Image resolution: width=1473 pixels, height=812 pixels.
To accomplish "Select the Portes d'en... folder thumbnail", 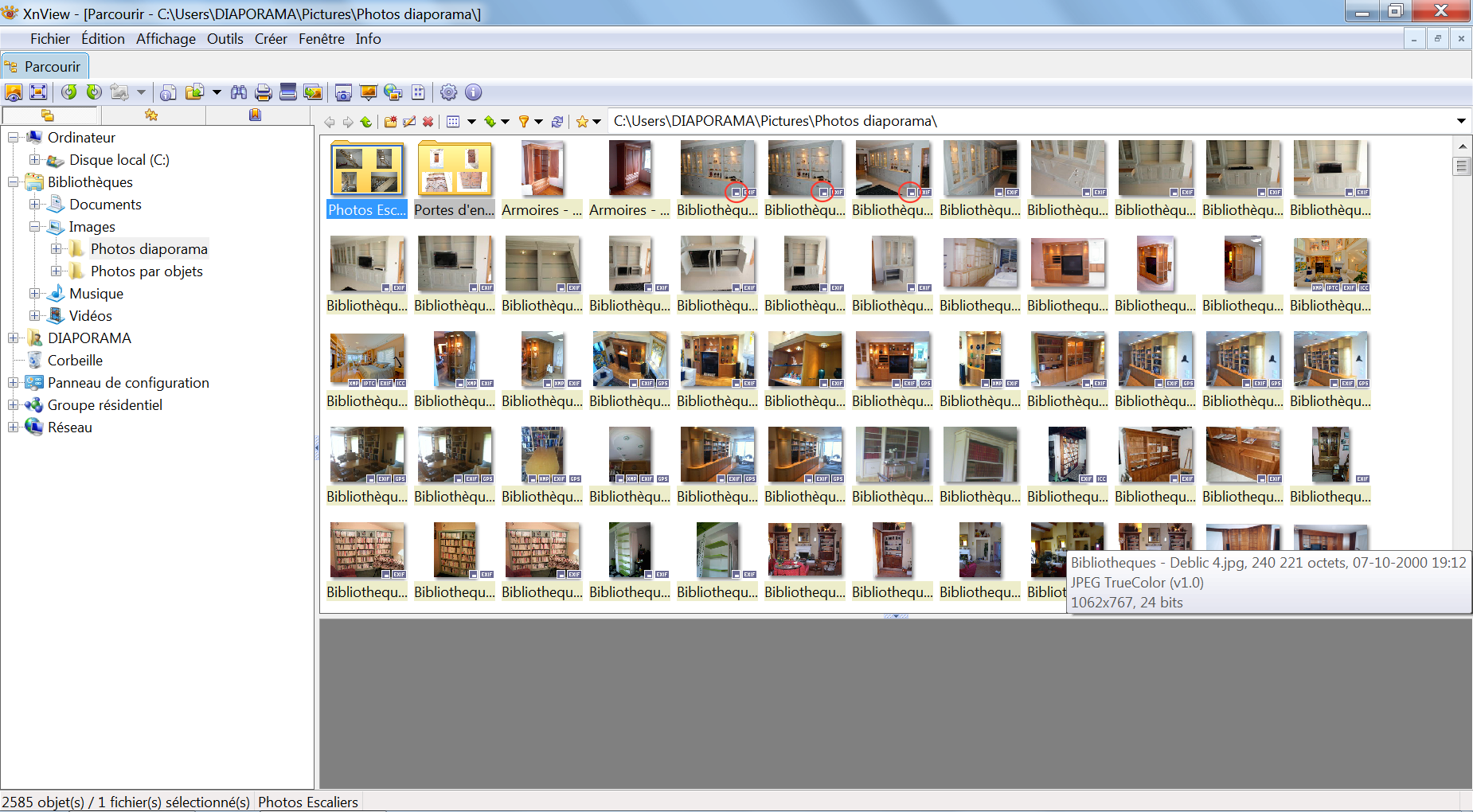I will coord(455,179).
